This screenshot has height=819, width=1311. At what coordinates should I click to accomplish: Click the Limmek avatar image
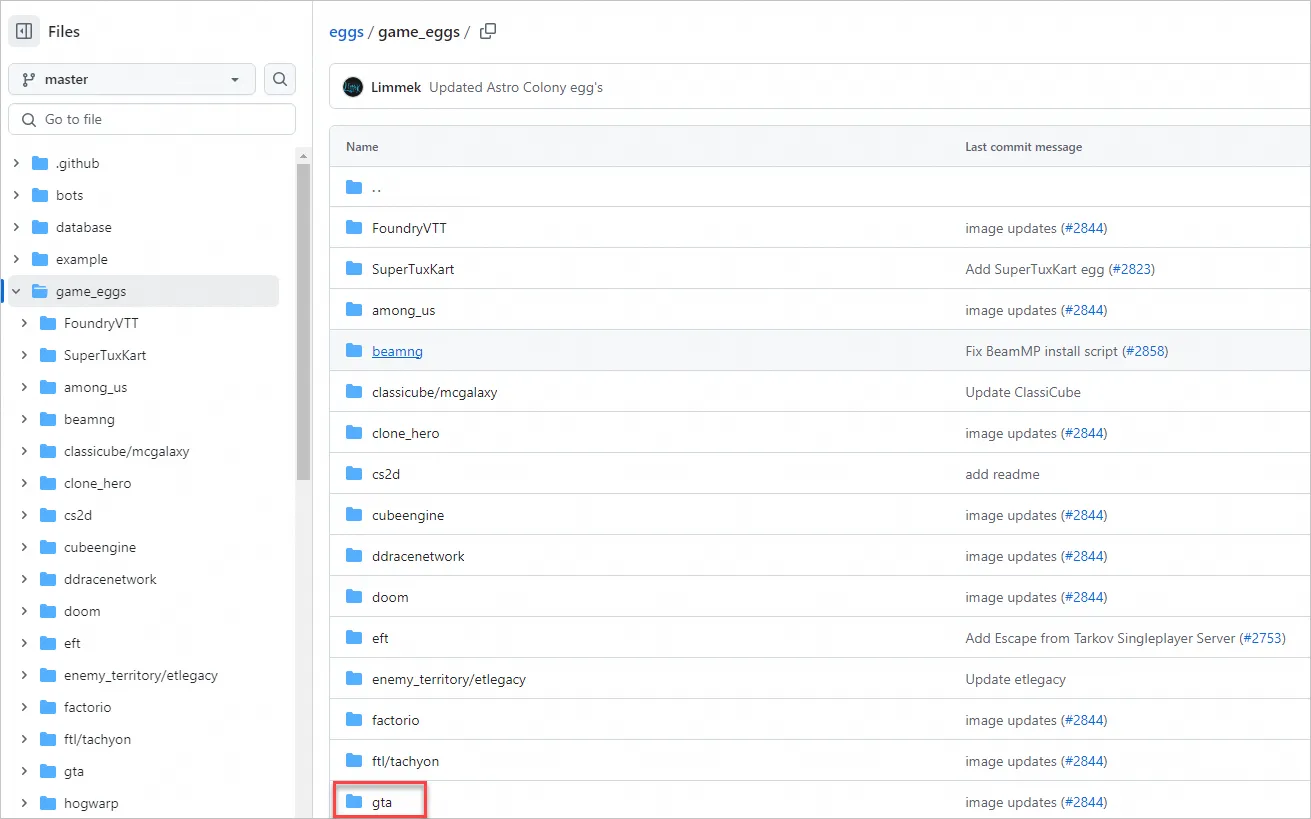coord(353,87)
